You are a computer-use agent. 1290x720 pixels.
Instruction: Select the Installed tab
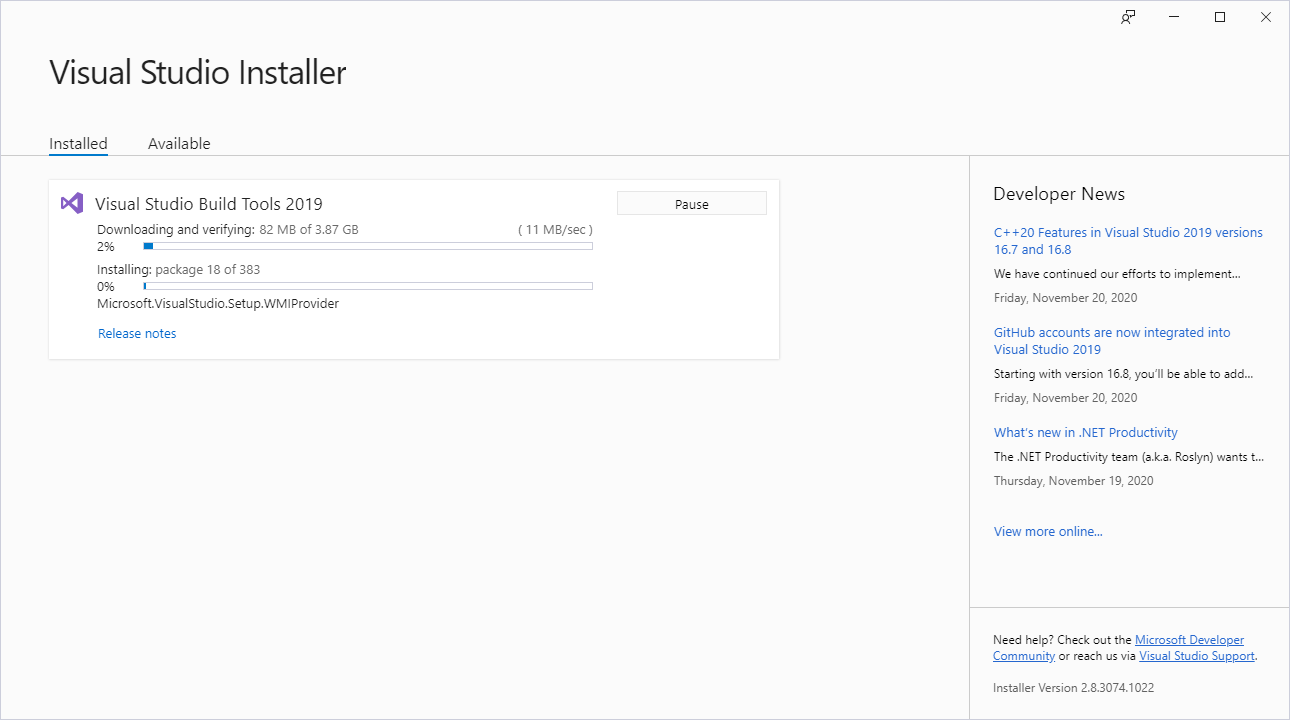(78, 143)
